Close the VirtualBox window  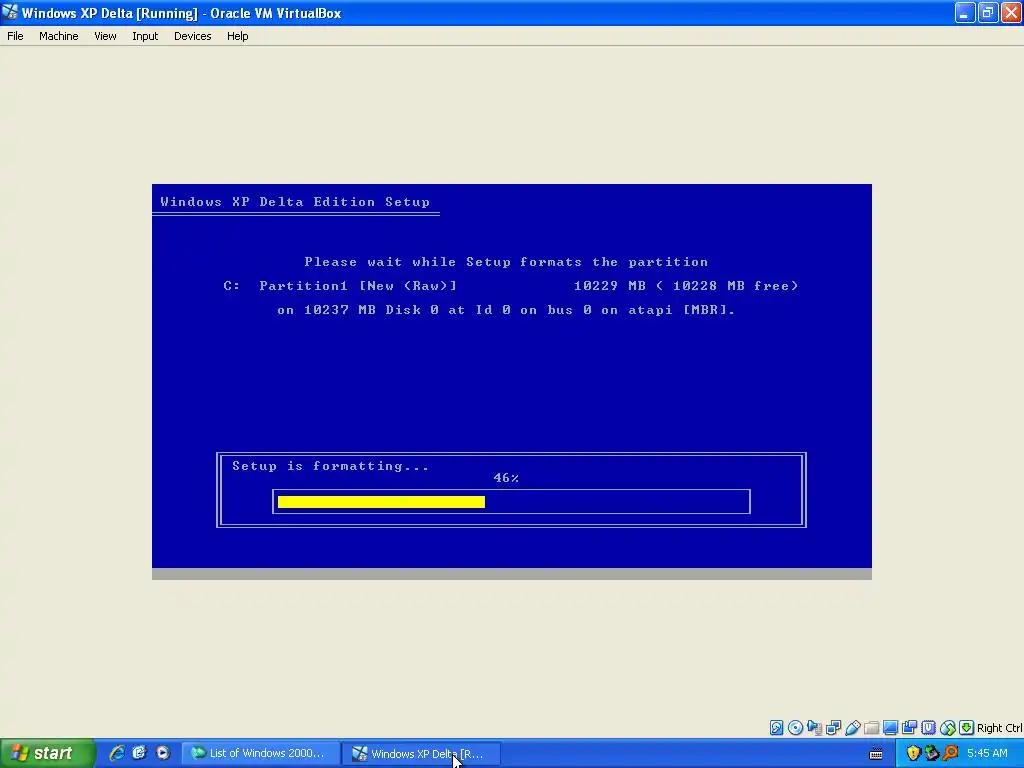point(1011,12)
